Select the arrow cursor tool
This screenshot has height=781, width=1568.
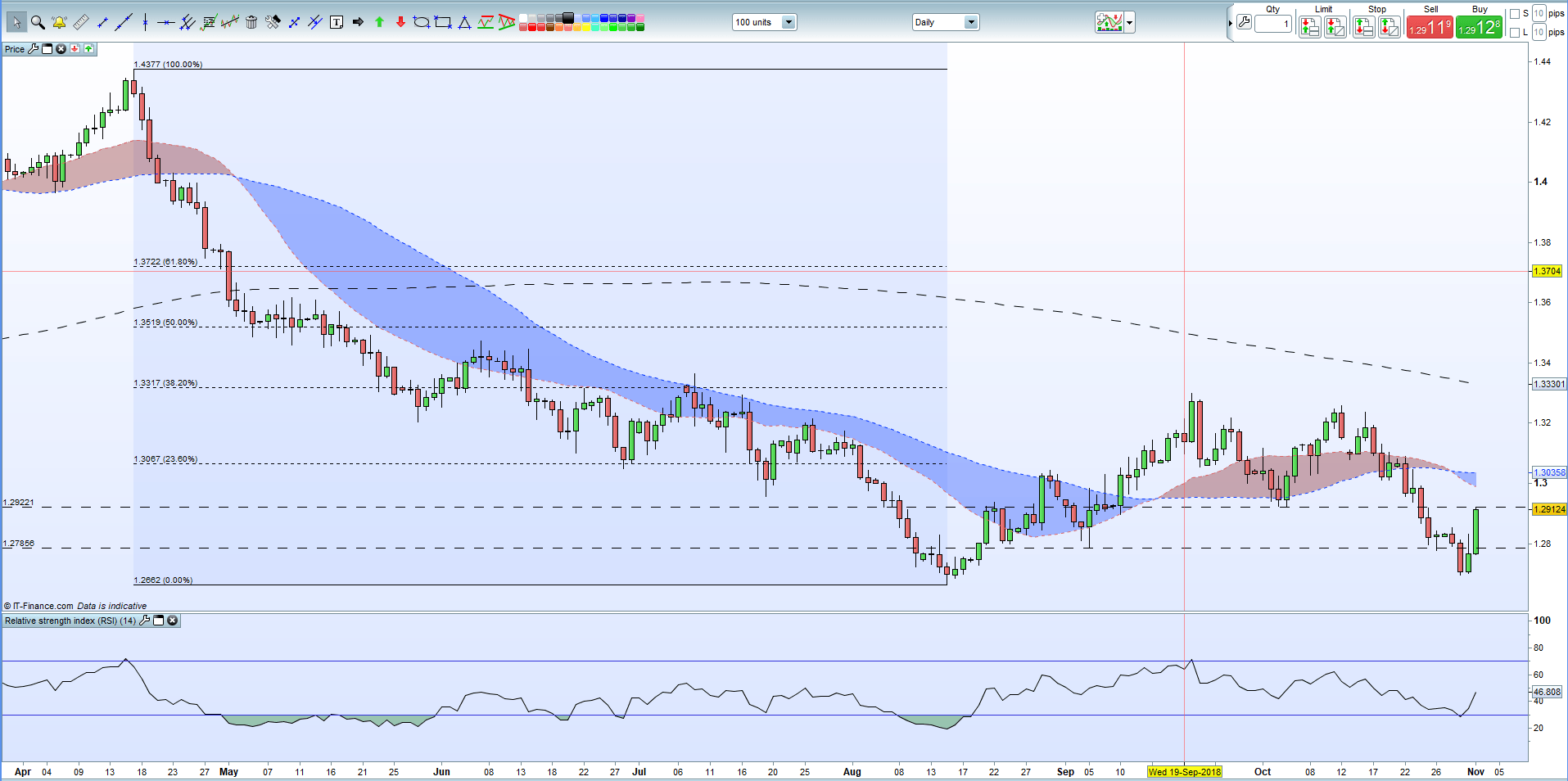coord(16,22)
